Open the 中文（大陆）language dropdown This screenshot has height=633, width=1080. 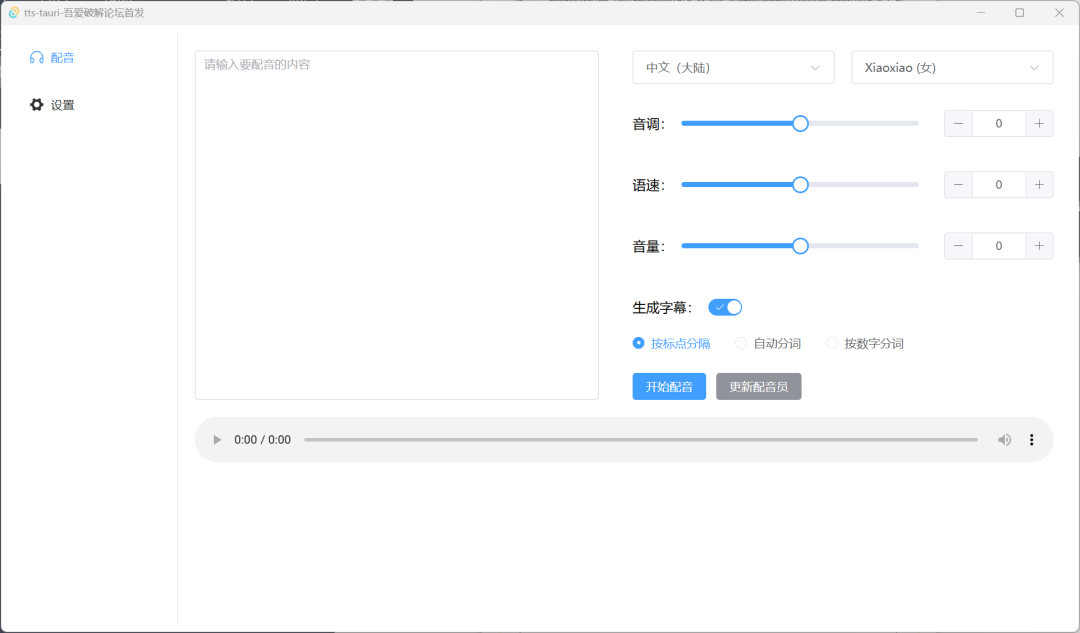733,67
